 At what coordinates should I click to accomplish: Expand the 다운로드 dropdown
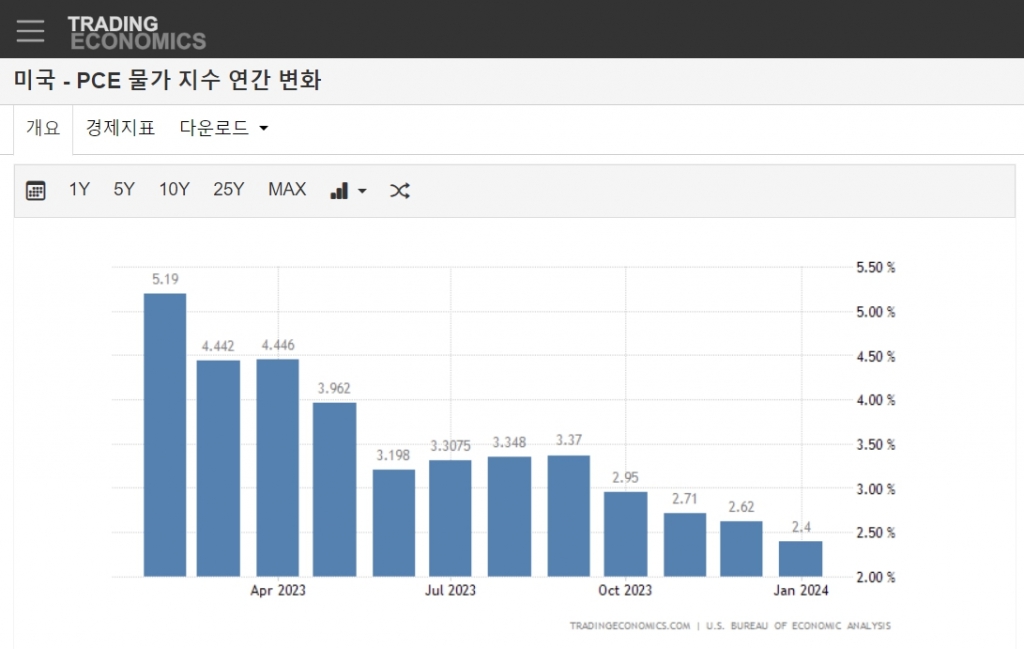(x=224, y=128)
